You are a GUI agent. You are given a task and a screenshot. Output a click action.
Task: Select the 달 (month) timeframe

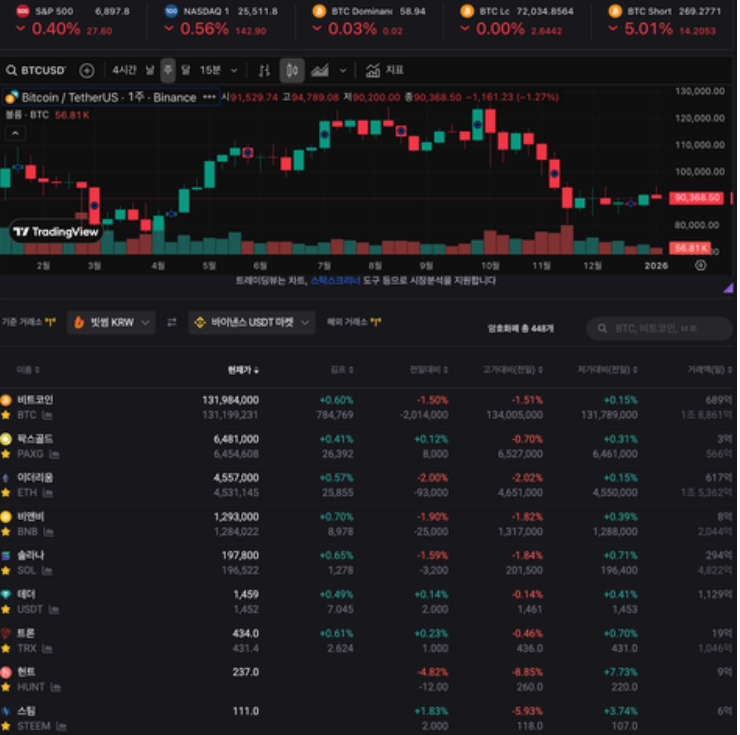186,70
